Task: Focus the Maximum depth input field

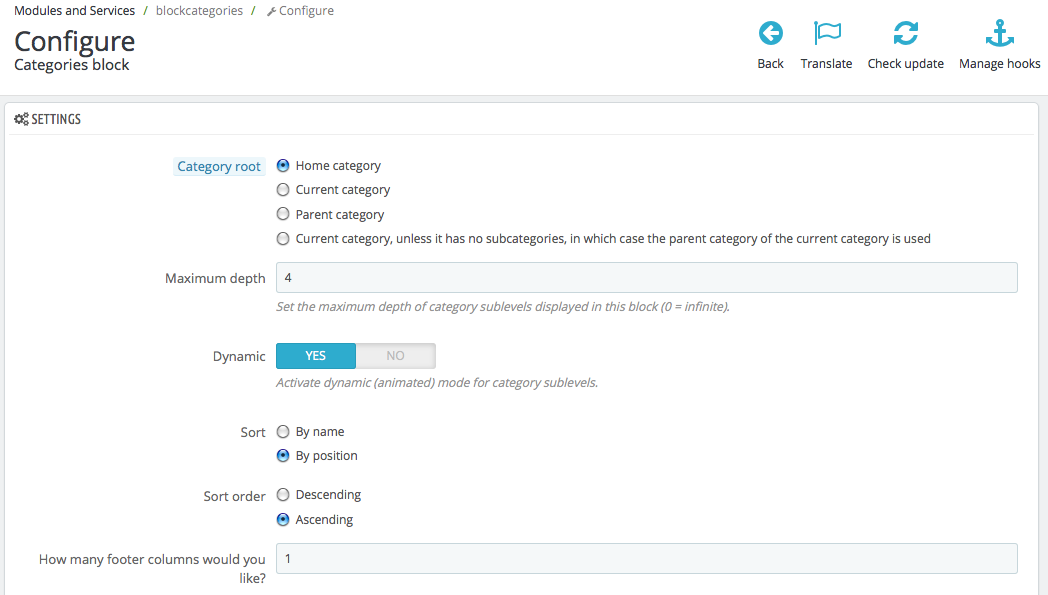Action: coord(646,277)
